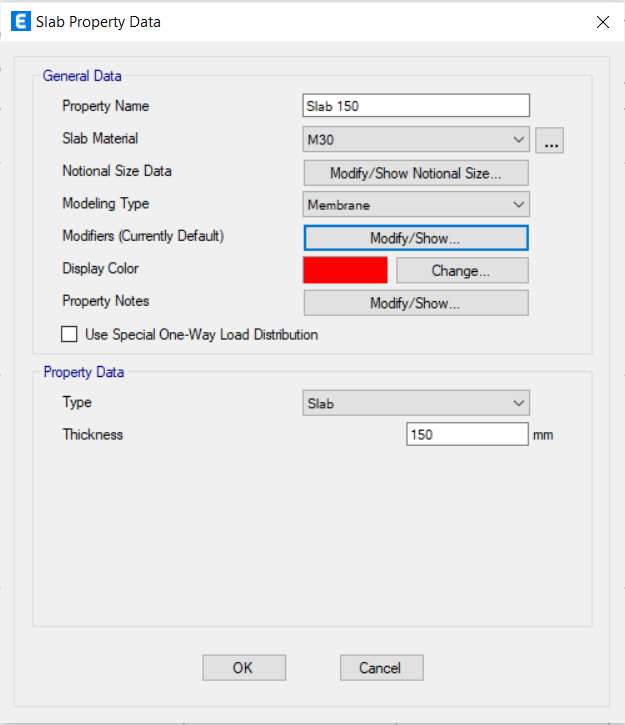Click the Property Notes label
The image size is (625, 725).
pyautogui.click(x=106, y=301)
